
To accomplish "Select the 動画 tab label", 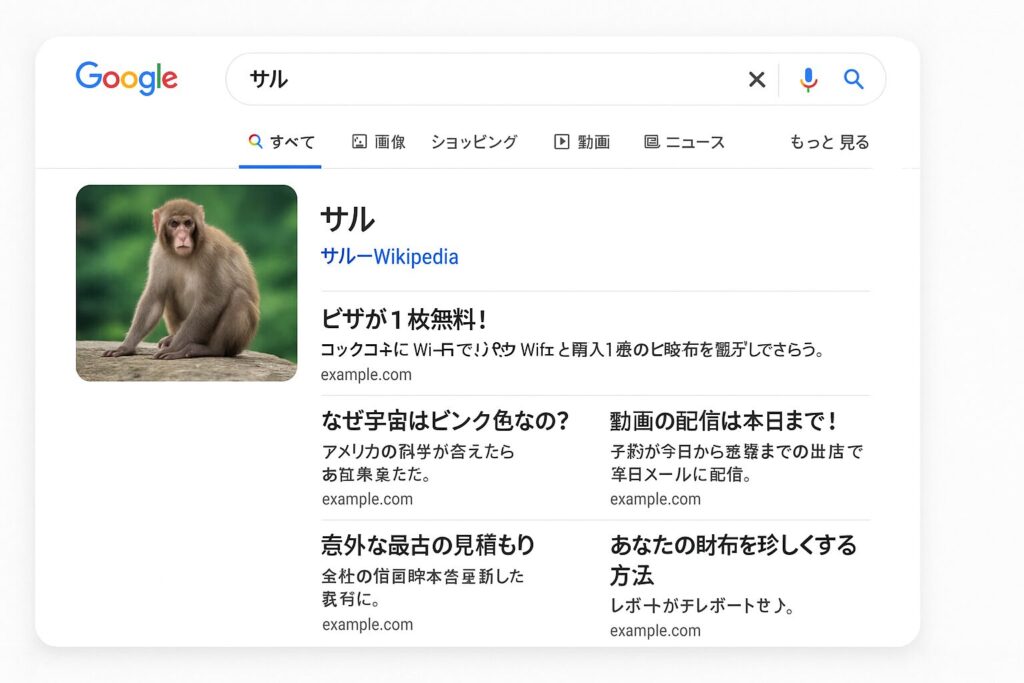I will click(593, 142).
